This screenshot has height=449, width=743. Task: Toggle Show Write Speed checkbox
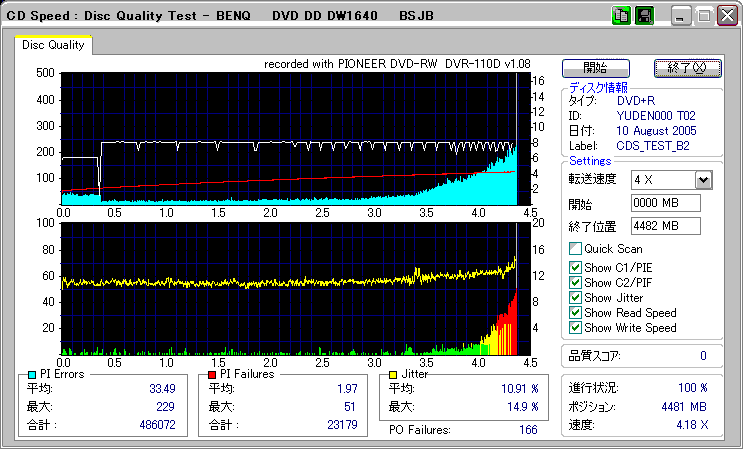(575, 328)
